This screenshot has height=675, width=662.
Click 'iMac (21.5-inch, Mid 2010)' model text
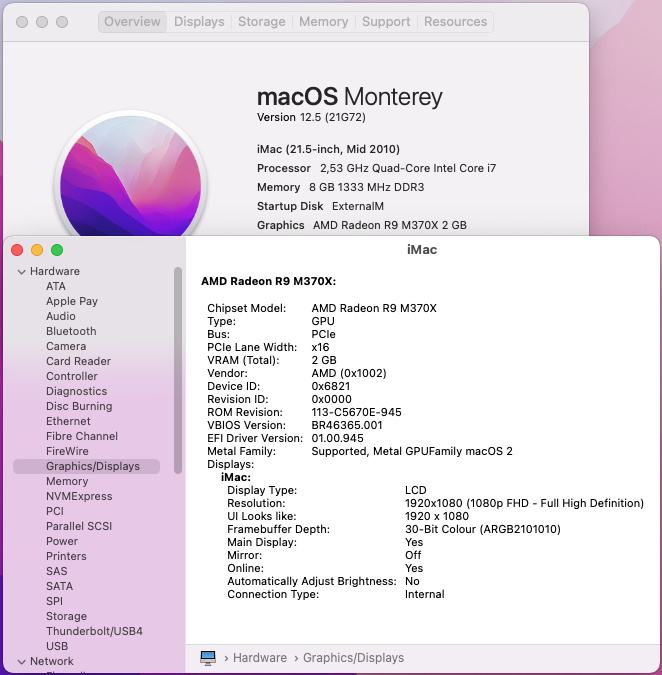[328, 149]
